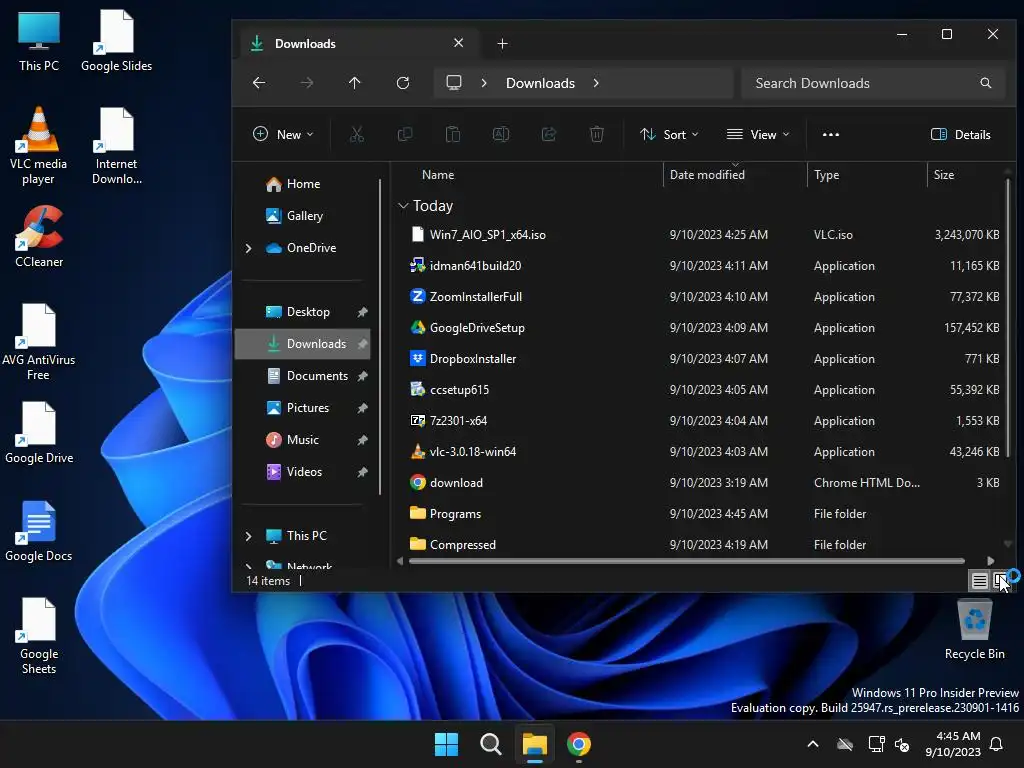Viewport: 1024px width, 768px height.
Task: Collapse the Today group
Action: click(x=404, y=206)
